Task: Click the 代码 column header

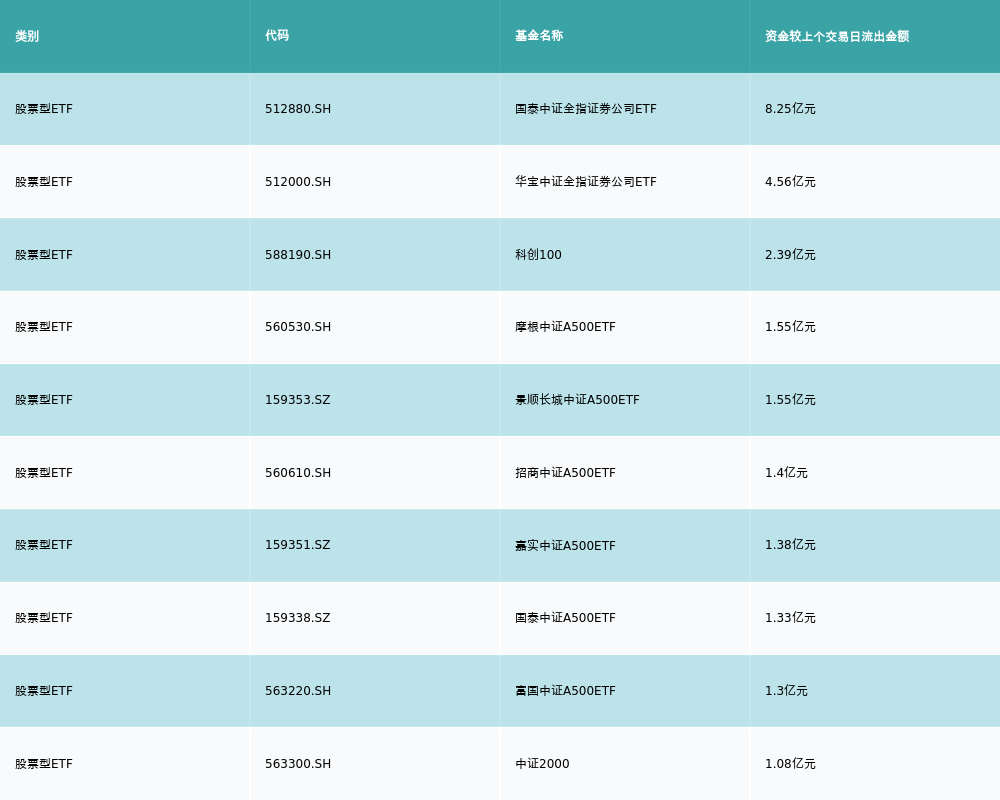Action: click(x=277, y=36)
